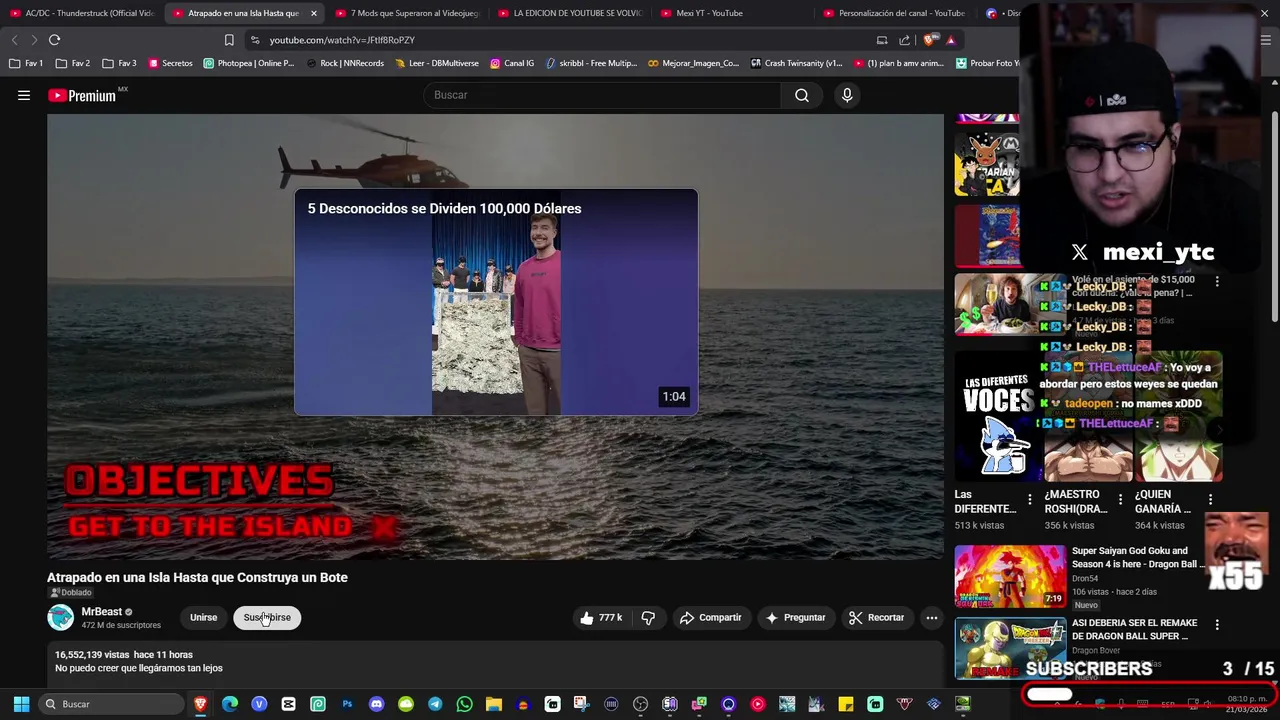Switch to 'LA EDICION DE YOUTUBE' tab
The image size is (1280, 720).
(569, 13)
